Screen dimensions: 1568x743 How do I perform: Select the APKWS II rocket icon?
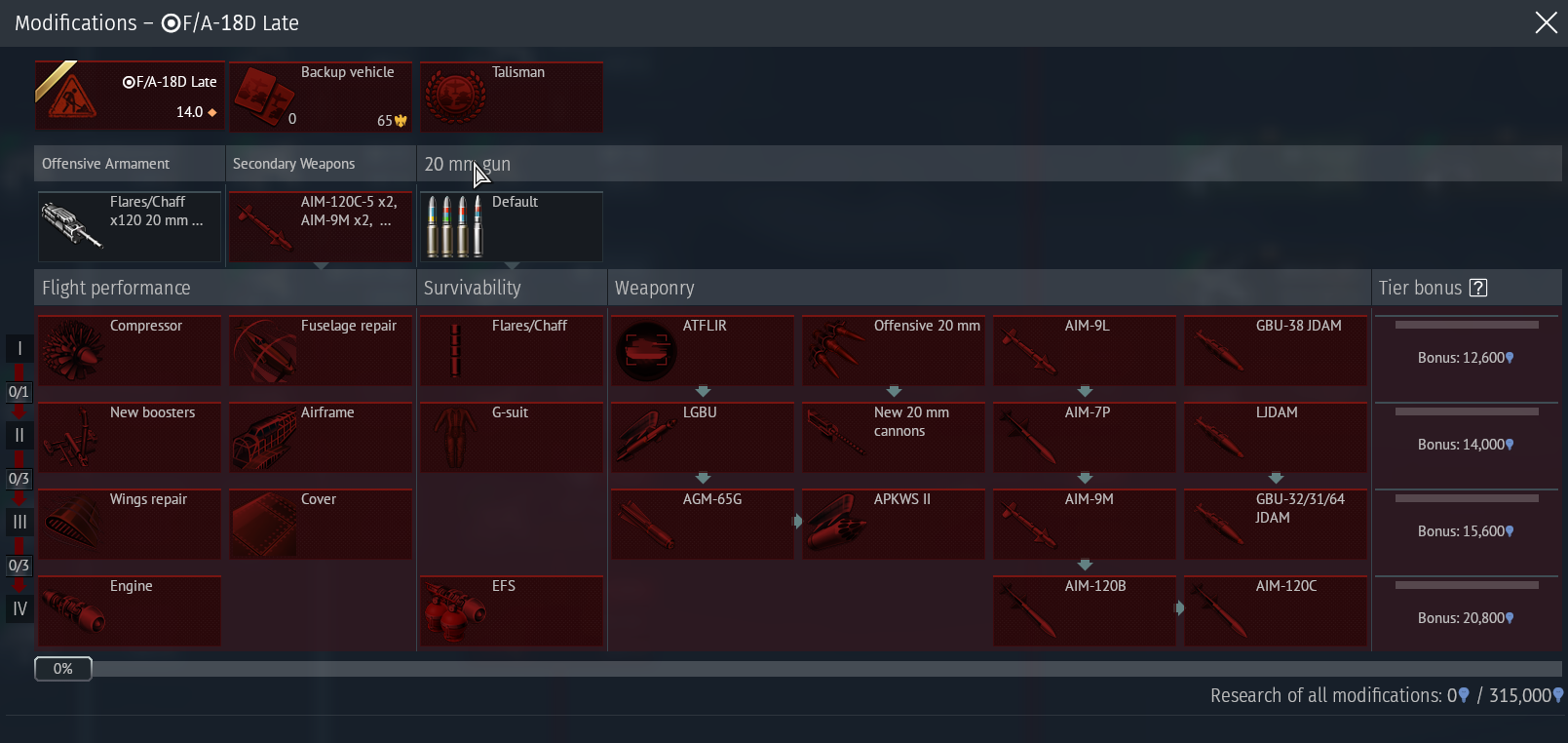[837, 524]
